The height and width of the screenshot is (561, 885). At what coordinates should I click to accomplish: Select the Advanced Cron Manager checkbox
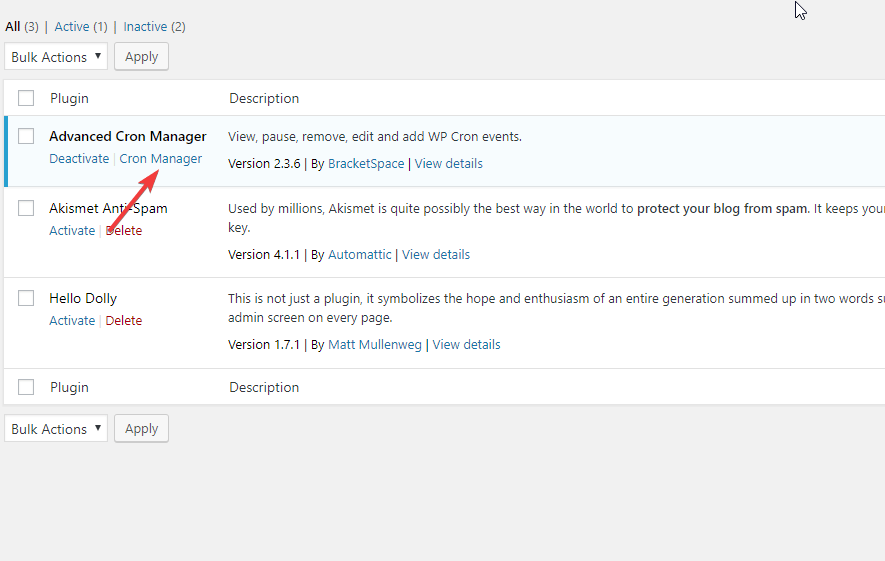pyautogui.click(x=26, y=136)
